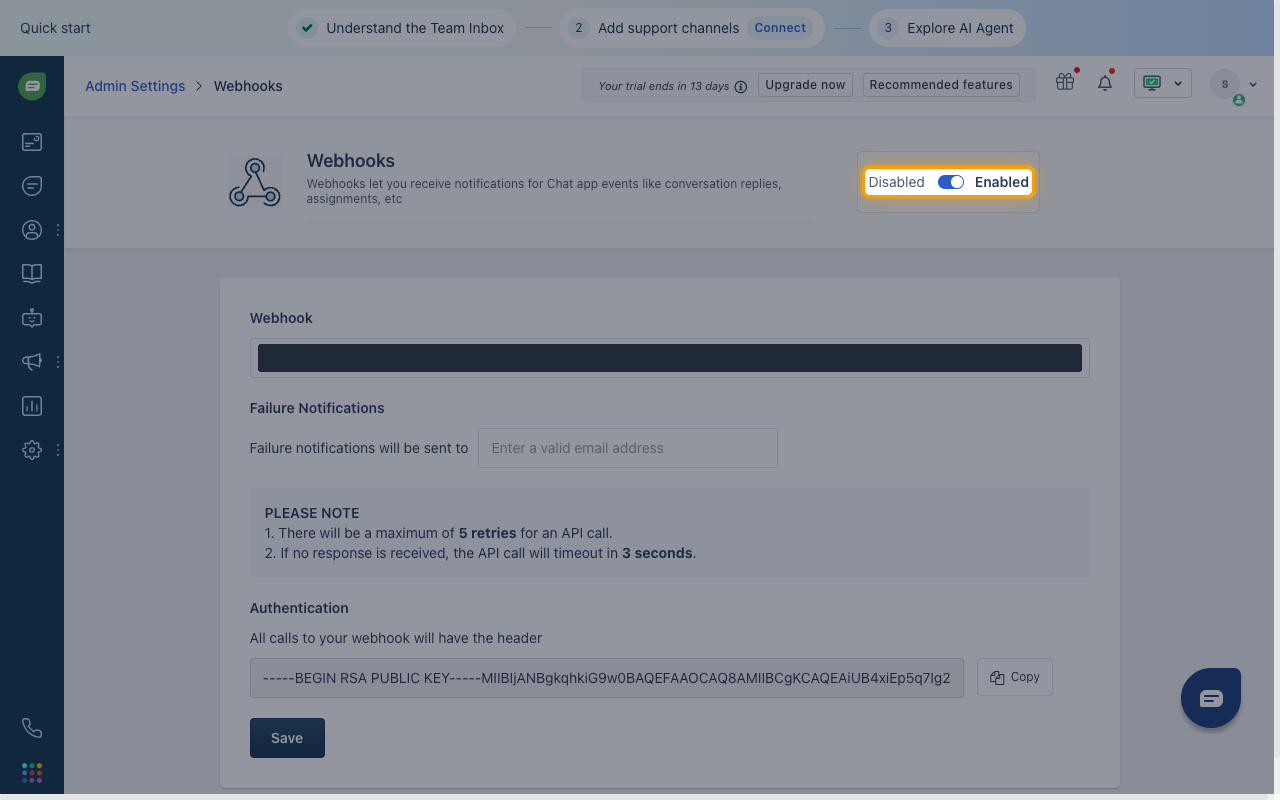Open the conversations chat bubble sidebar icon
1280x800 pixels.
tap(32, 186)
